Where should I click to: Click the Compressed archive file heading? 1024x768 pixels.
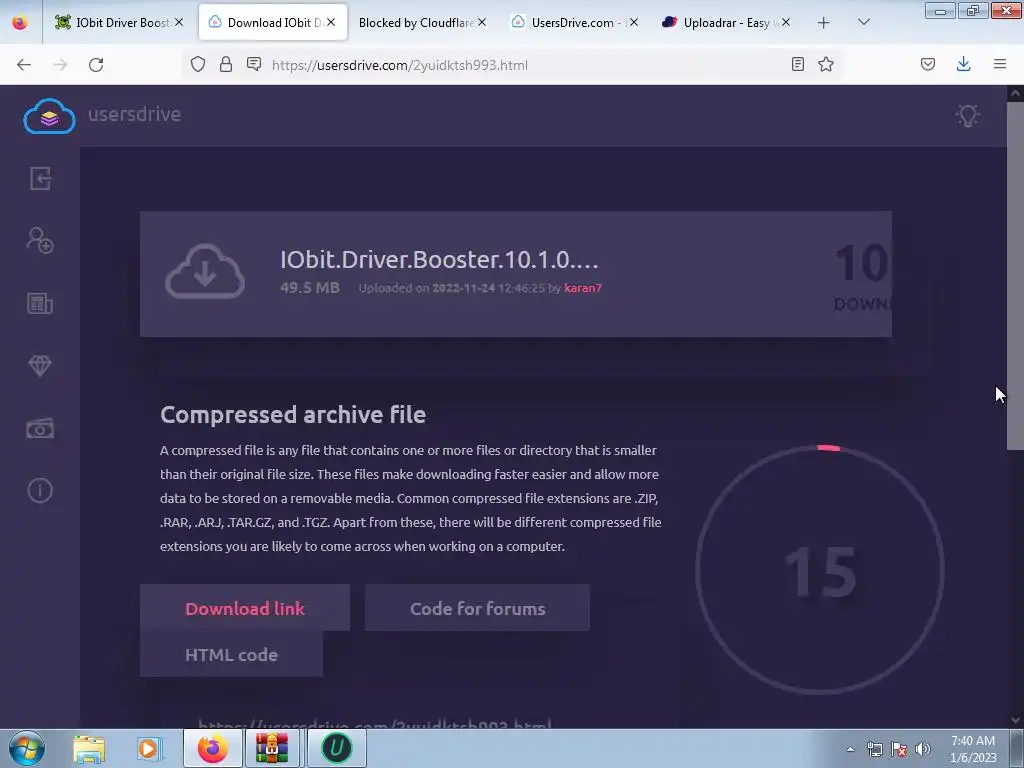coord(293,415)
